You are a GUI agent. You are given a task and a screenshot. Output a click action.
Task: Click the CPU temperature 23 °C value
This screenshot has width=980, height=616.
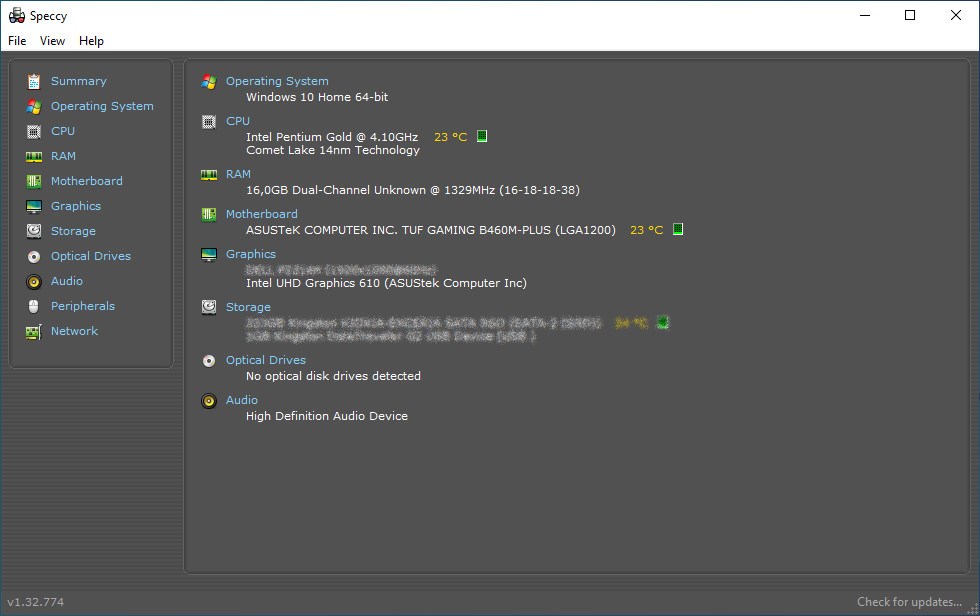point(451,137)
